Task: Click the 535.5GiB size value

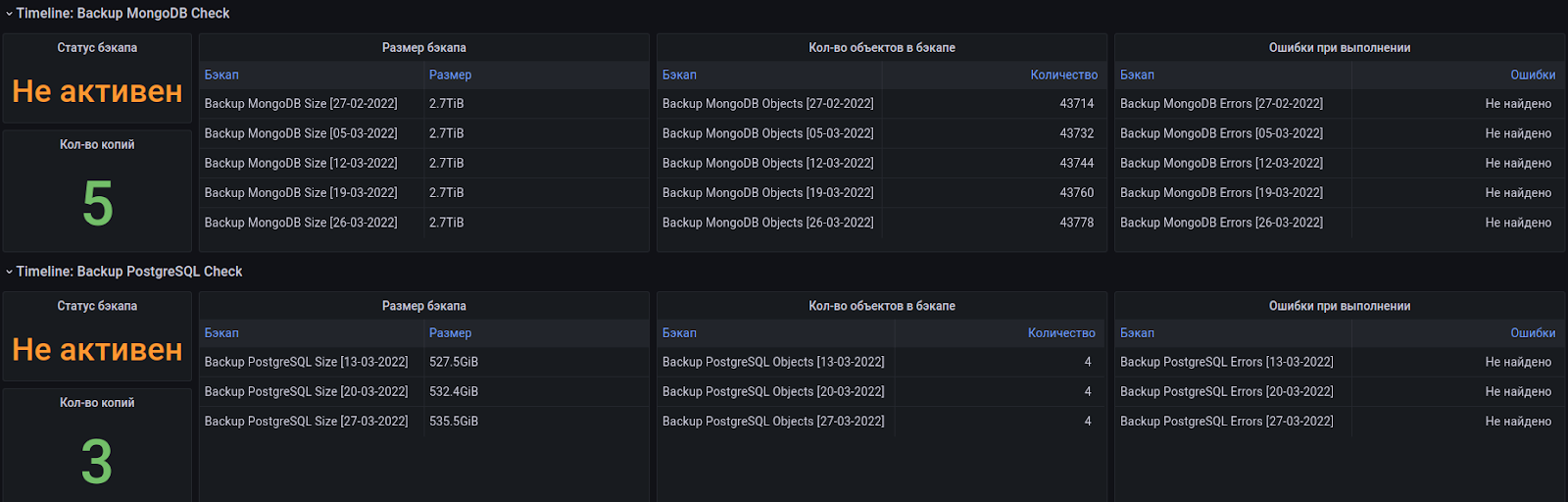Action: pyautogui.click(x=454, y=422)
